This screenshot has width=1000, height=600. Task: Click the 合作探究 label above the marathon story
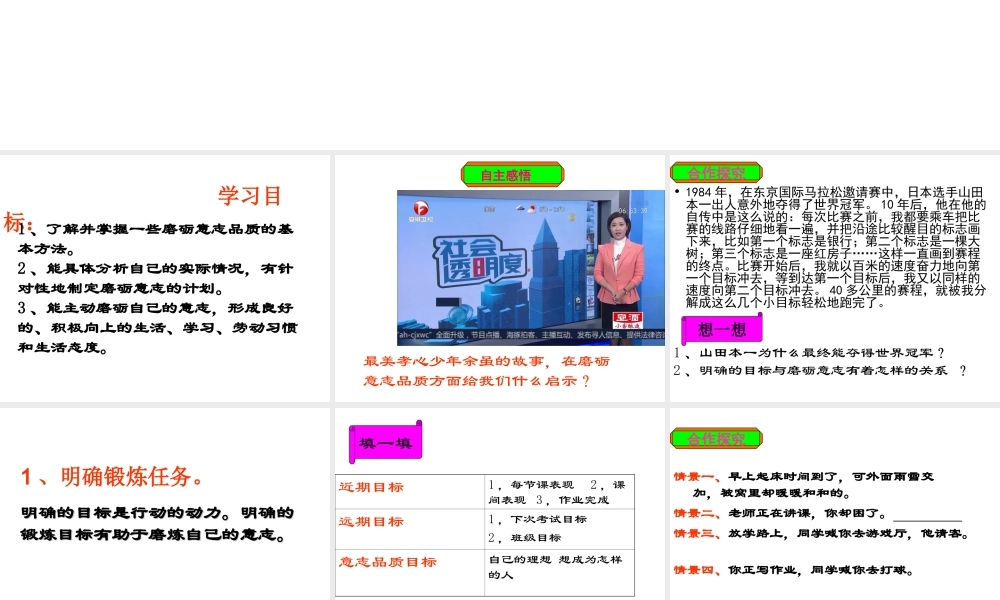pyautogui.click(x=716, y=172)
